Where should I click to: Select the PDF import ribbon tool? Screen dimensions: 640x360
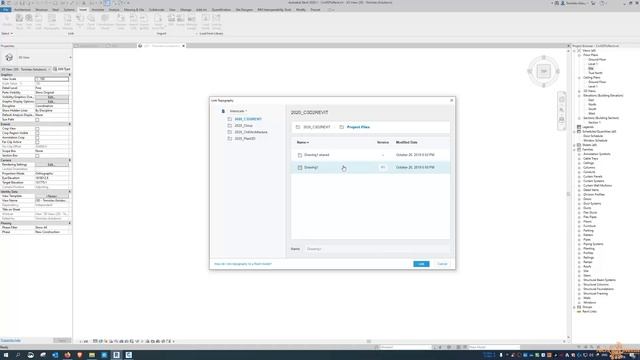[171, 21]
